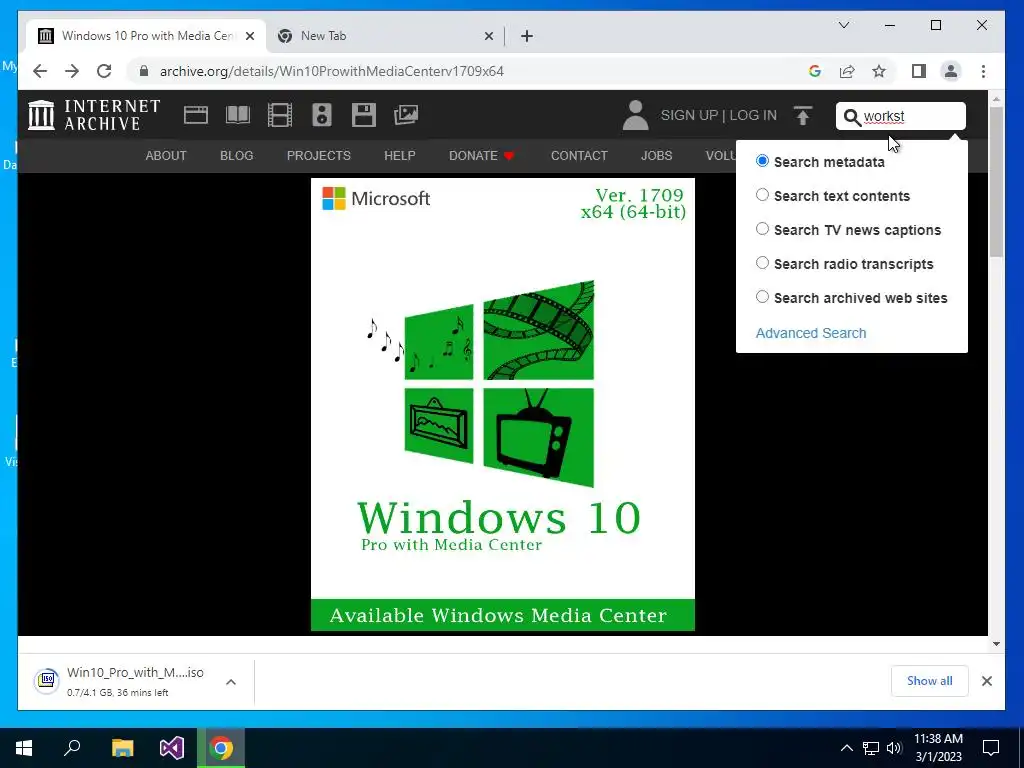Image resolution: width=1024 pixels, height=768 pixels.
Task: Close the Windows 10 Pro tab
Action: (250, 36)
